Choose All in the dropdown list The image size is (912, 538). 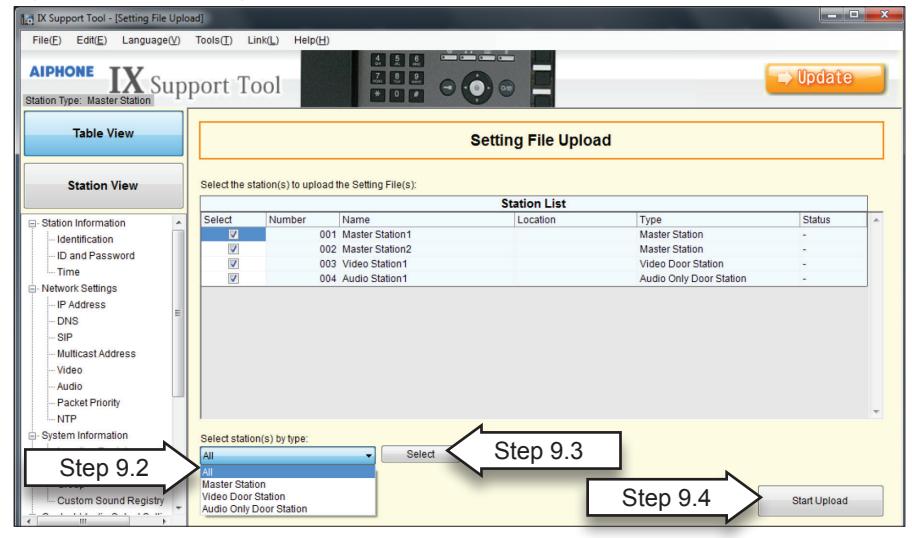[288, 472]
